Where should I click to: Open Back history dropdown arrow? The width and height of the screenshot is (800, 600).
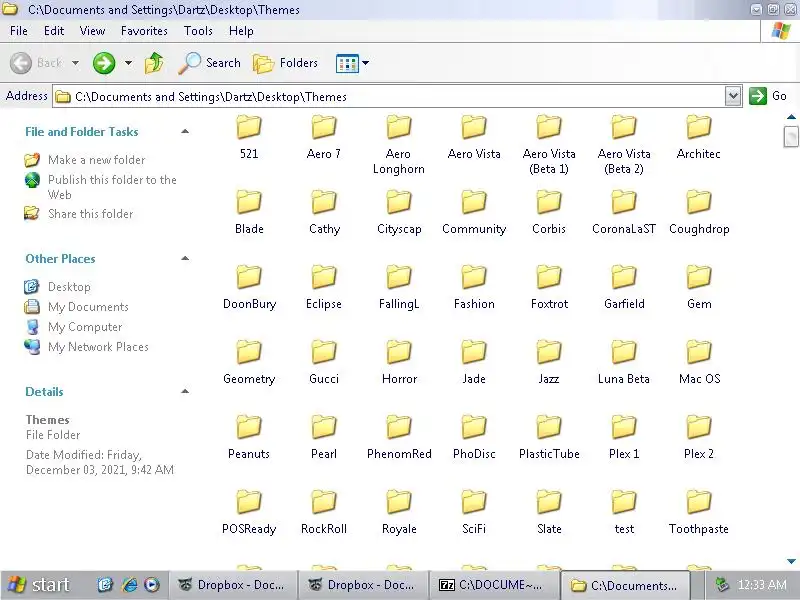(76, 63)
